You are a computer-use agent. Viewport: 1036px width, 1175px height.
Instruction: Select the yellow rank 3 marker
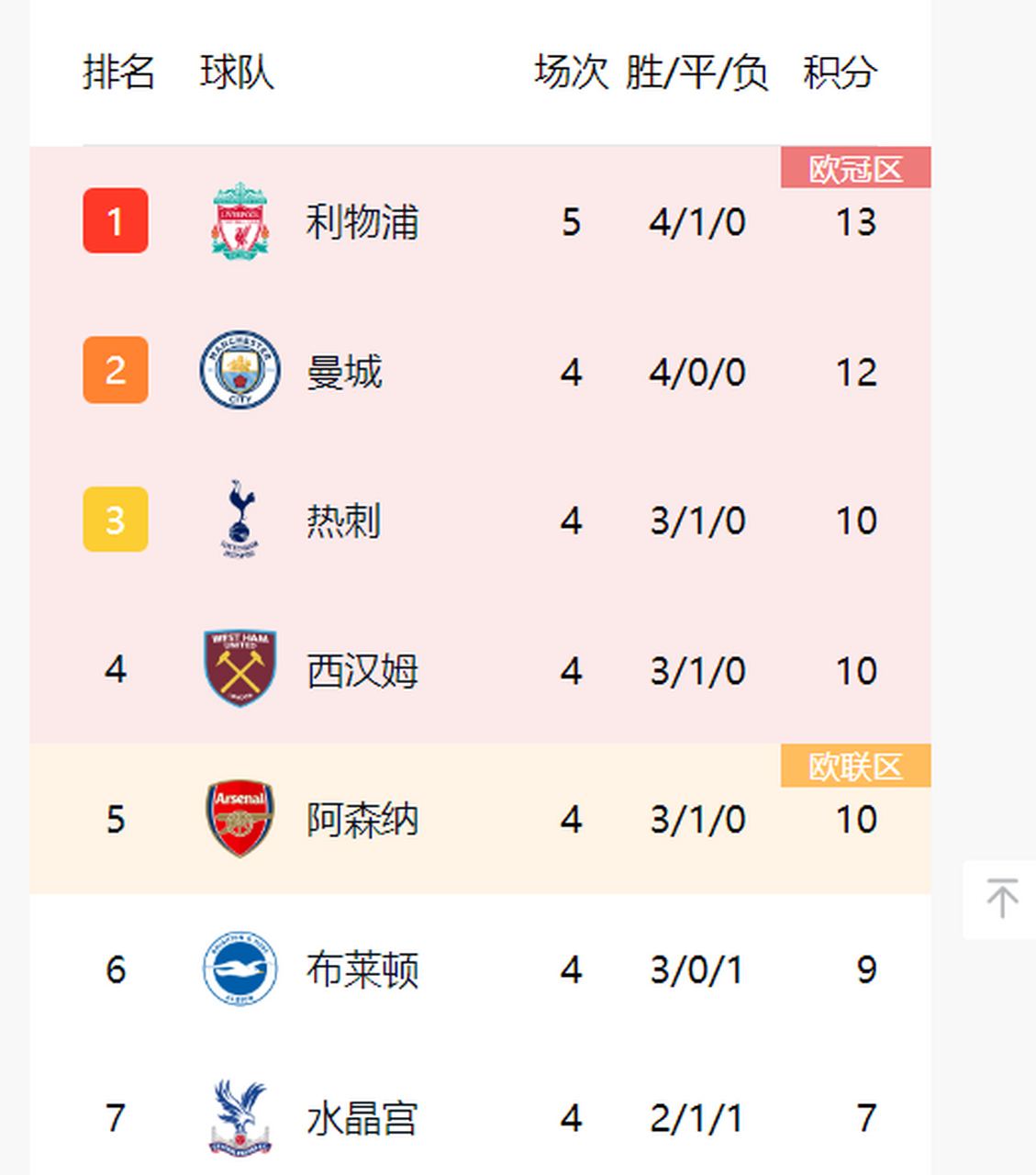point(116,520)
